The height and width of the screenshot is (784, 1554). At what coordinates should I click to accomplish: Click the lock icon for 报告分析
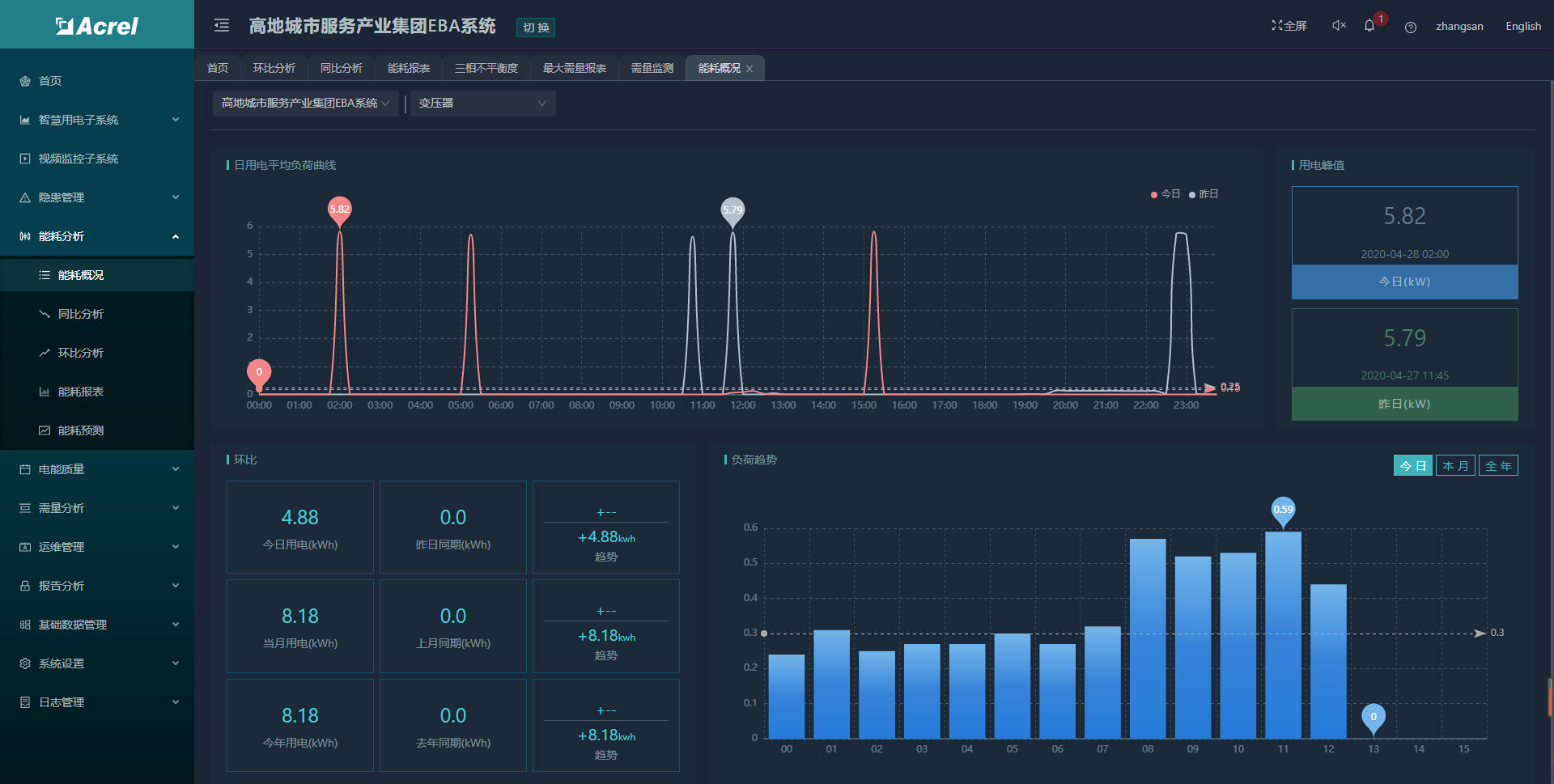pos(25,586)
